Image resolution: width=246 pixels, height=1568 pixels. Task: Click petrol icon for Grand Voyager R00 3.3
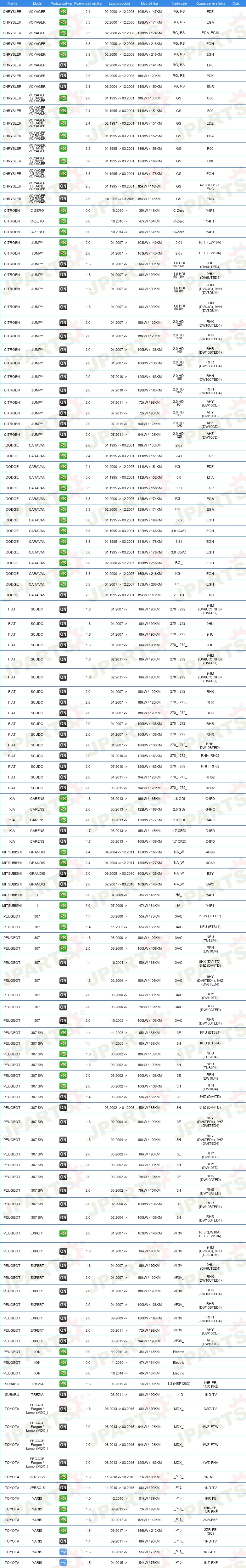tap(63, 149)
